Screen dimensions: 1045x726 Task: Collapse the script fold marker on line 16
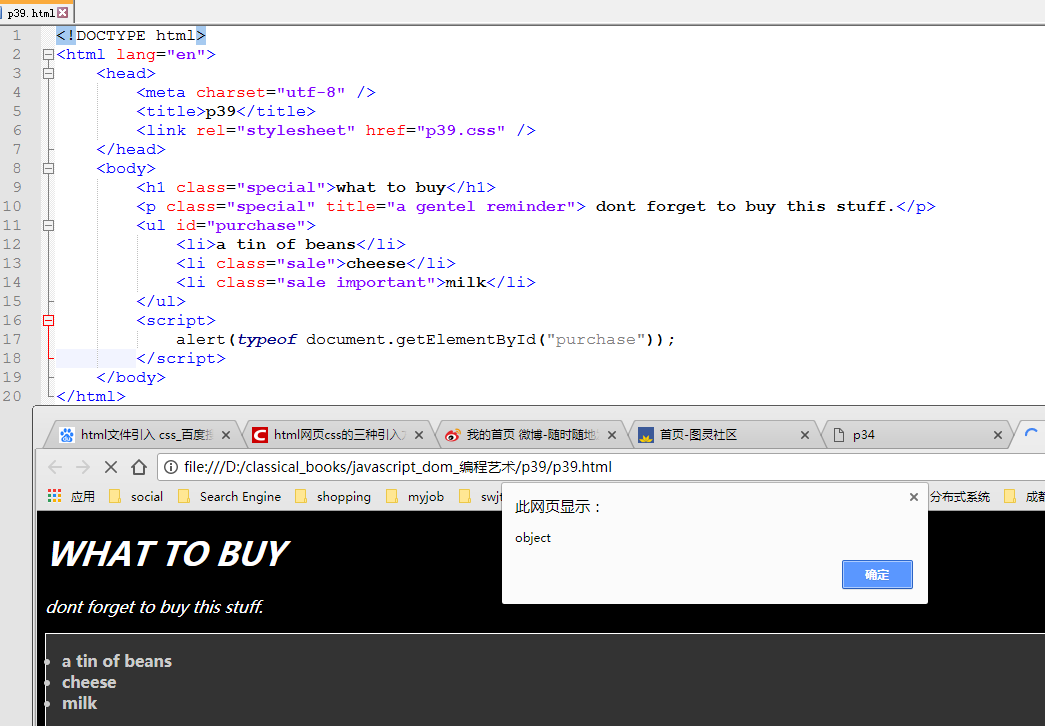[48, 321]
